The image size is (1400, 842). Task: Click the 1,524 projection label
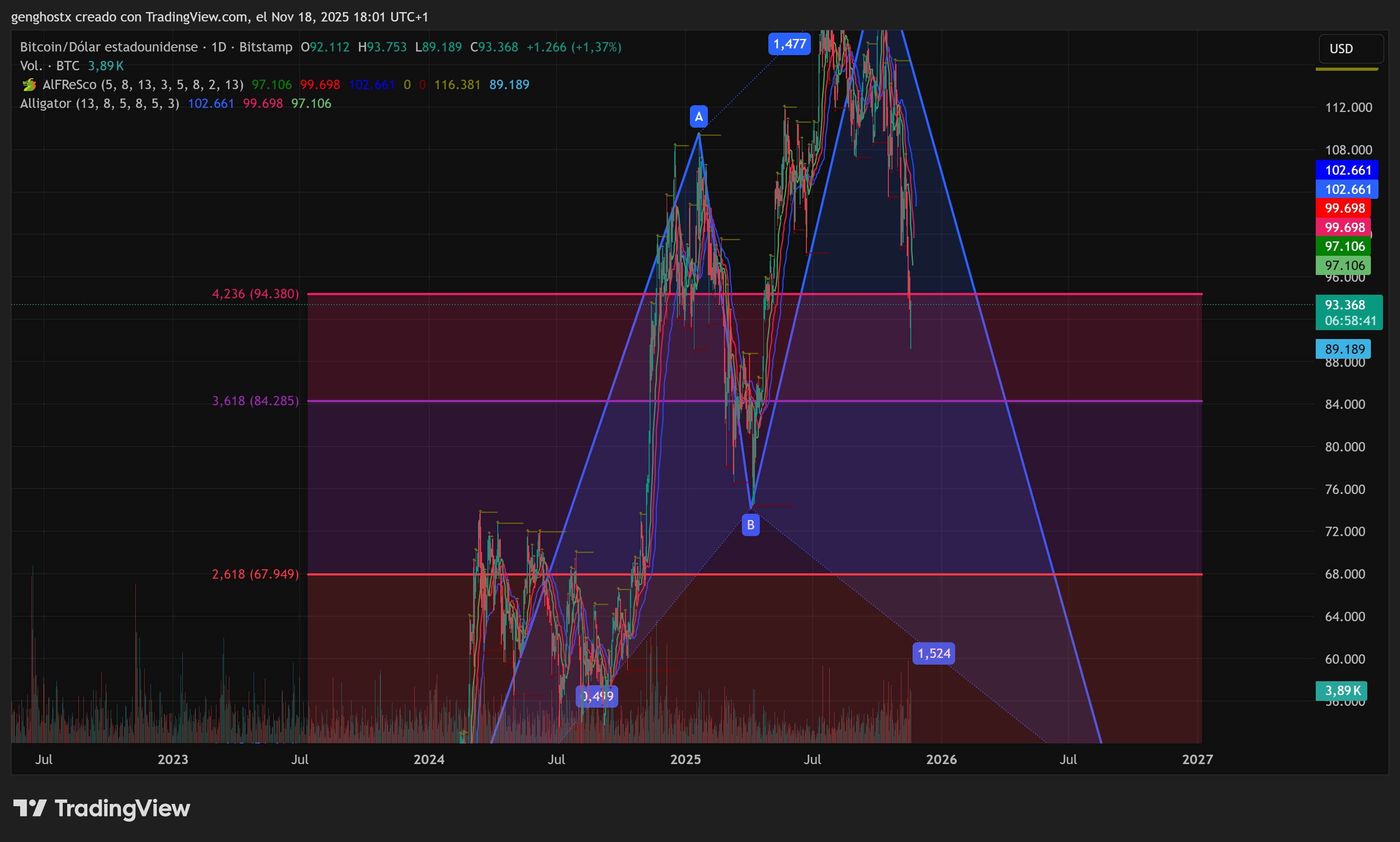click(x=934, y=653)
